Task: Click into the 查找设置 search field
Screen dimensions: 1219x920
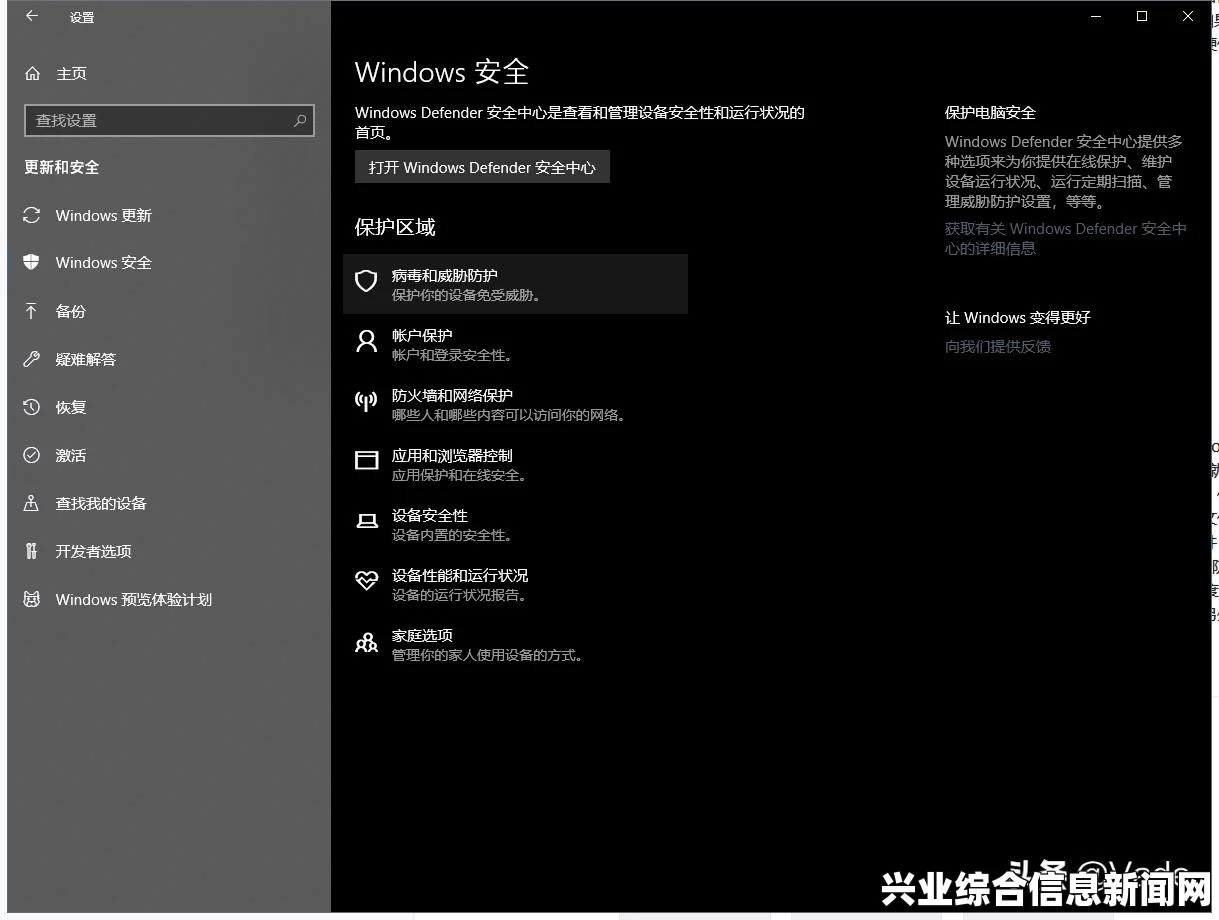Action: click(169, 120)
